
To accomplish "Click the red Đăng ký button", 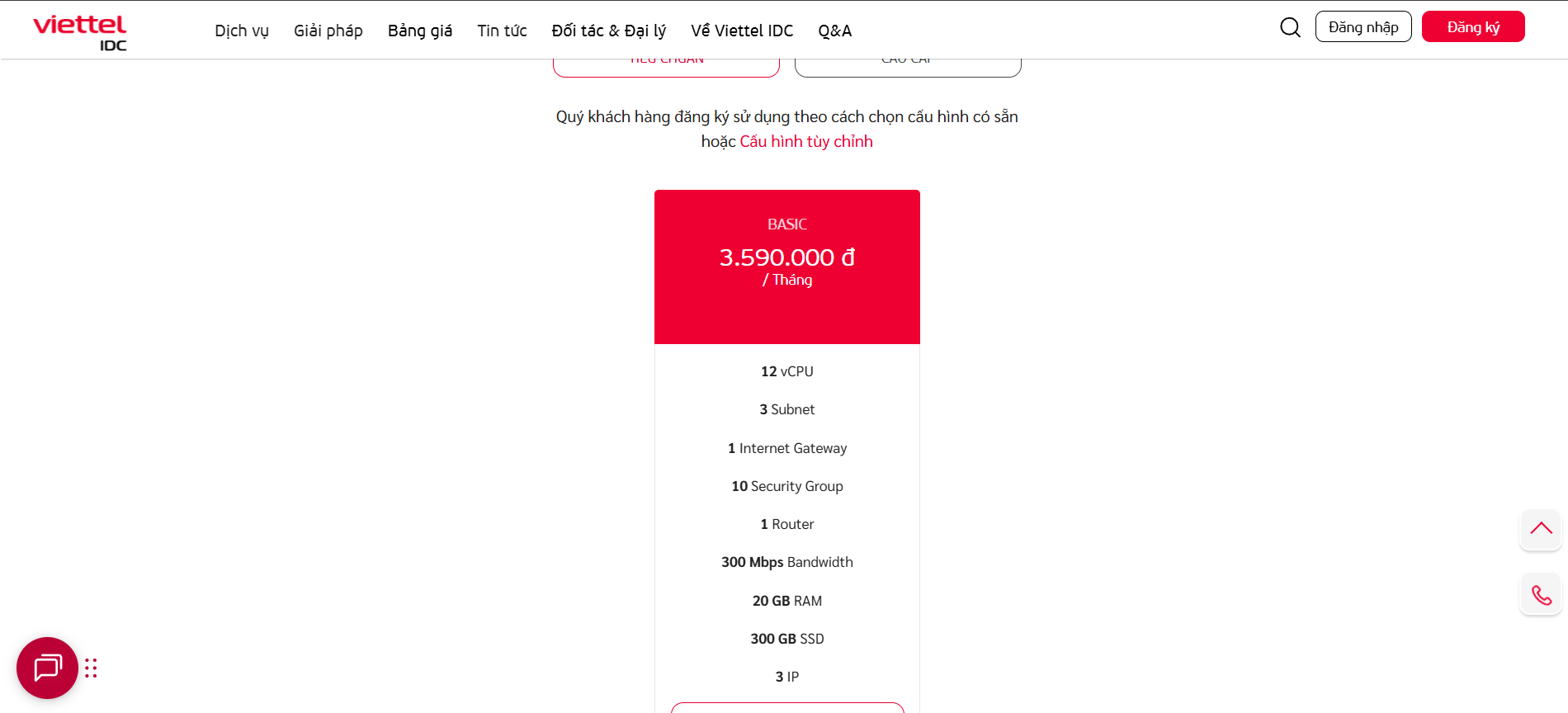I will (1473, 27).
